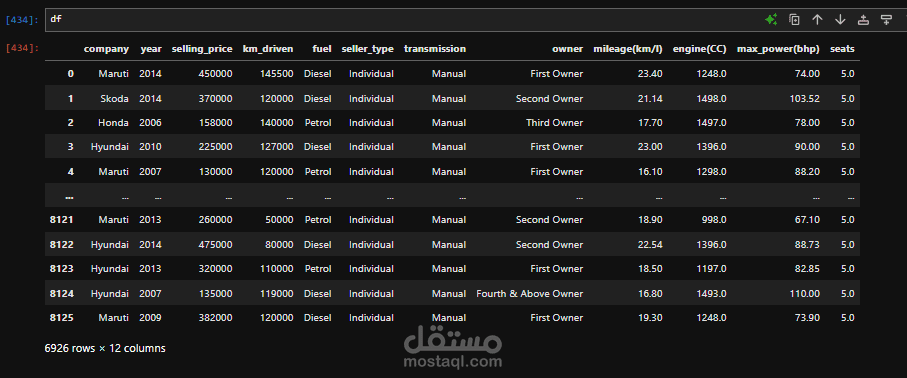This screenshot has height=378, width=907.
Task: Click mileage value 22.54
Action: [650, 245]
